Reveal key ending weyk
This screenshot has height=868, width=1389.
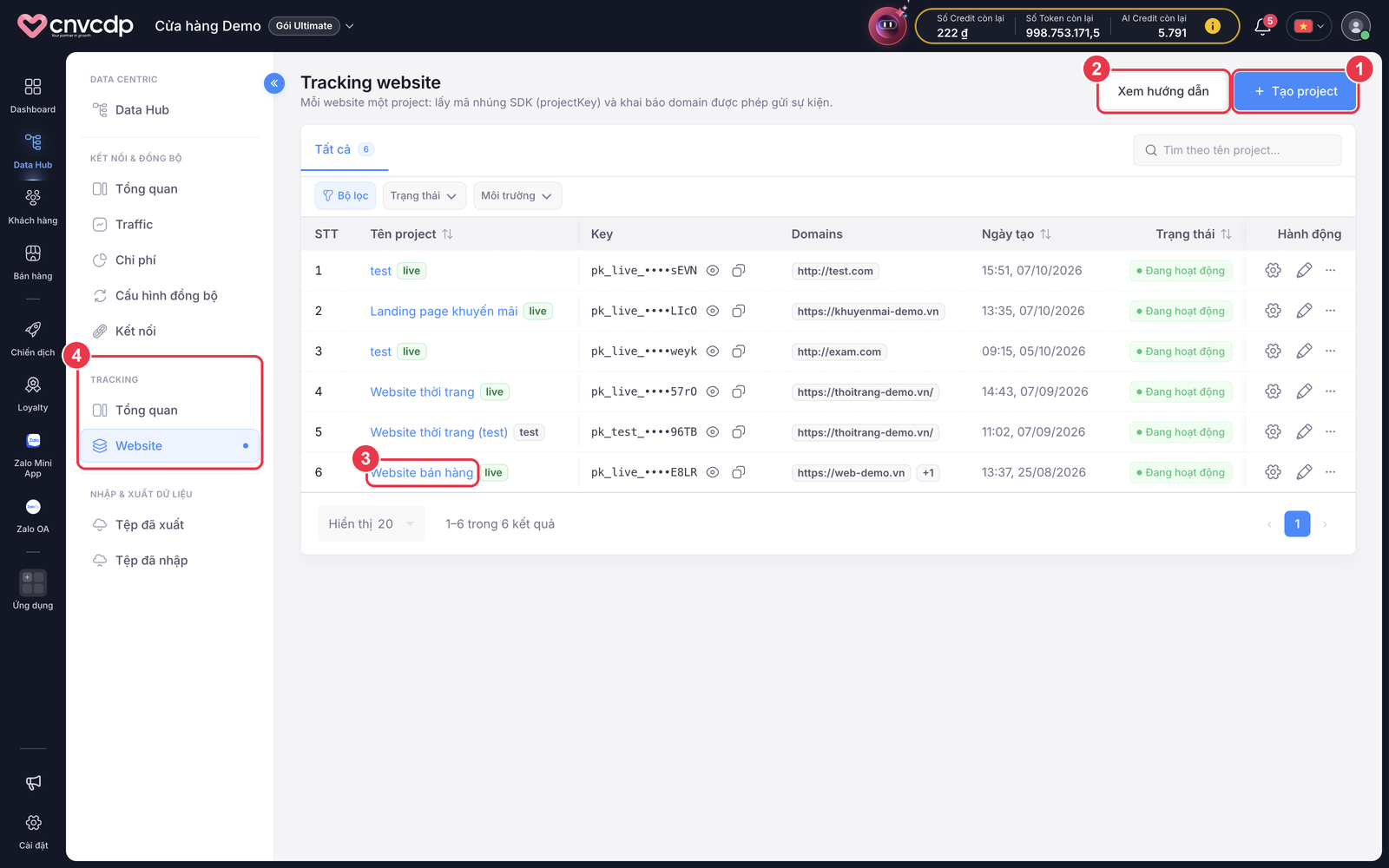[x=713, y=352]
